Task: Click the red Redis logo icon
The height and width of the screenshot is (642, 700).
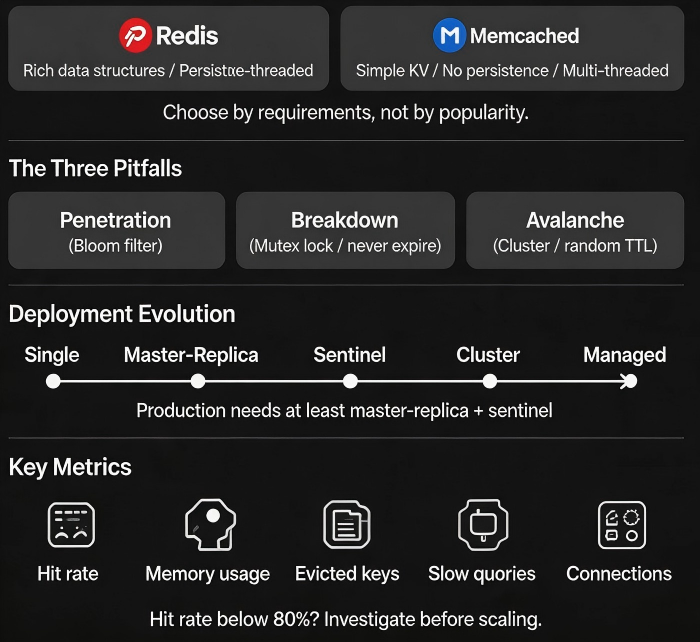Action: point(135,35)
